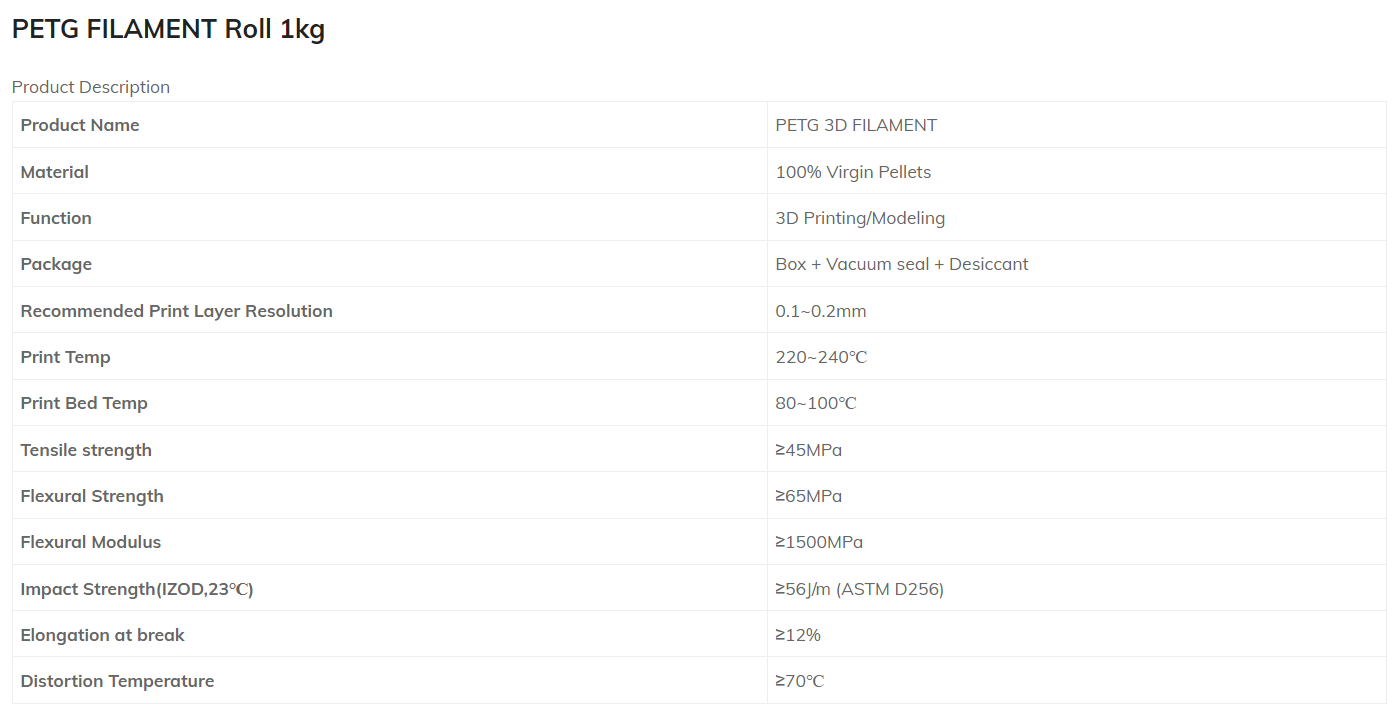
Task: Click the PETG FILAMENT Roll 1kg heading
Action: pyautogui.click(x=168, y=29)
